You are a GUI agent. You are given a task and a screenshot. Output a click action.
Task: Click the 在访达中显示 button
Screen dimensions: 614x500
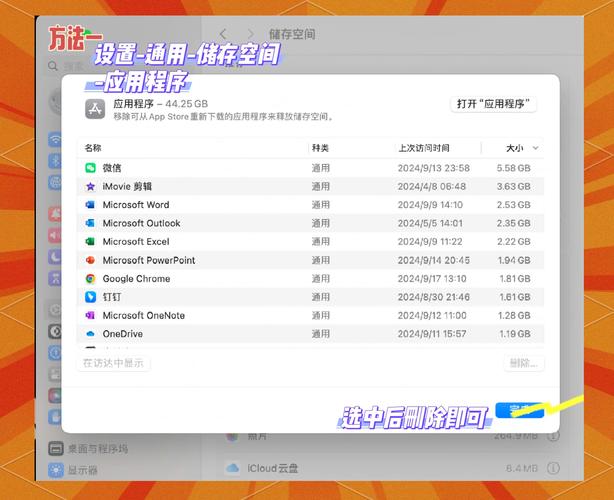[113, 363]
